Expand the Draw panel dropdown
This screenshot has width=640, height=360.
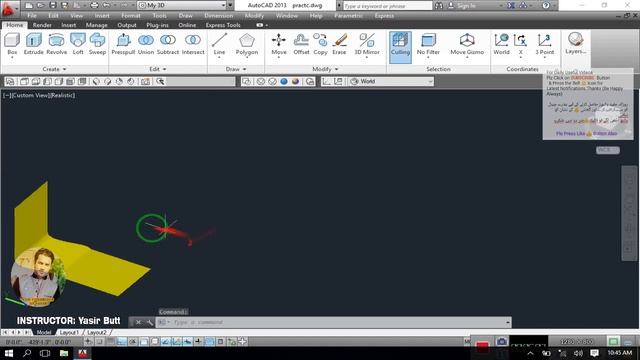(x=236, y=69)
